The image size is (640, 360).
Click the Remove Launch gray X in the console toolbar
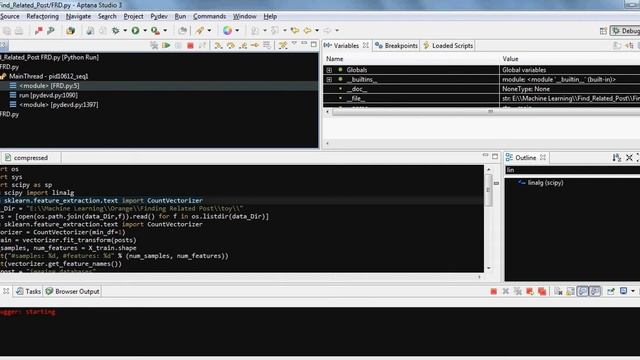point(506,291)
